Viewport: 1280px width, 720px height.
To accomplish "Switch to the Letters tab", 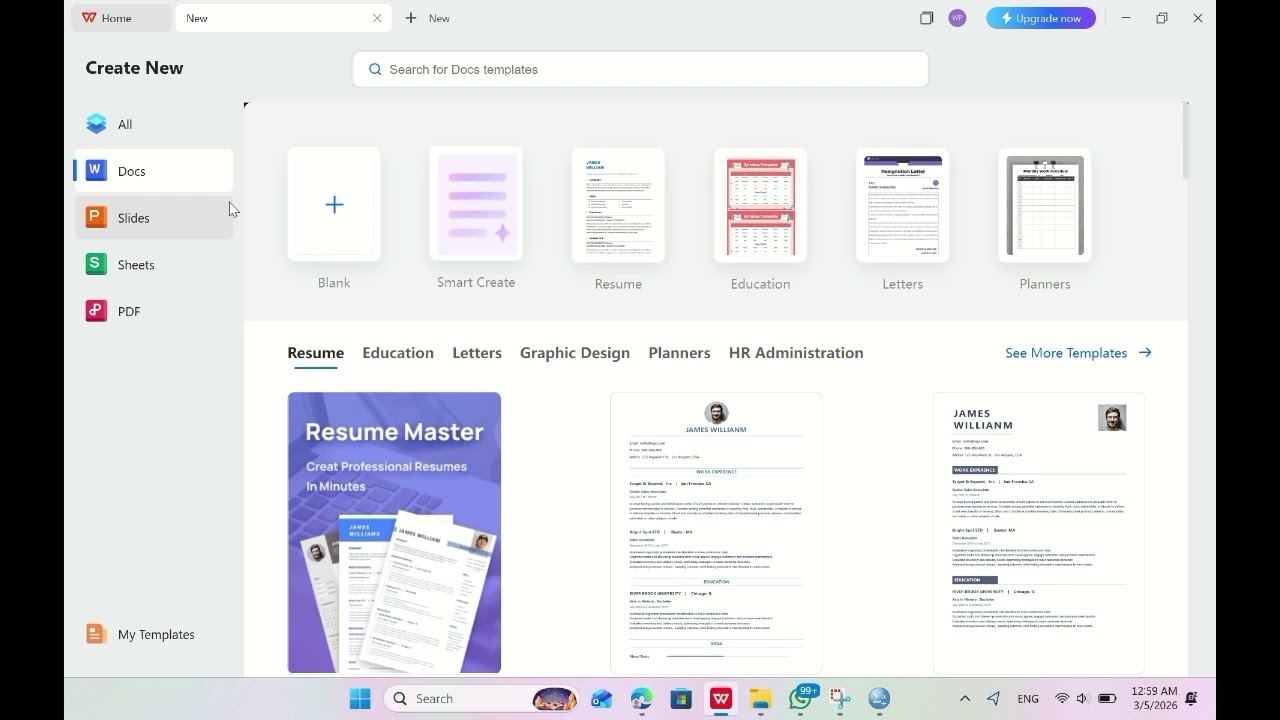I will click(x=477, y=353).
